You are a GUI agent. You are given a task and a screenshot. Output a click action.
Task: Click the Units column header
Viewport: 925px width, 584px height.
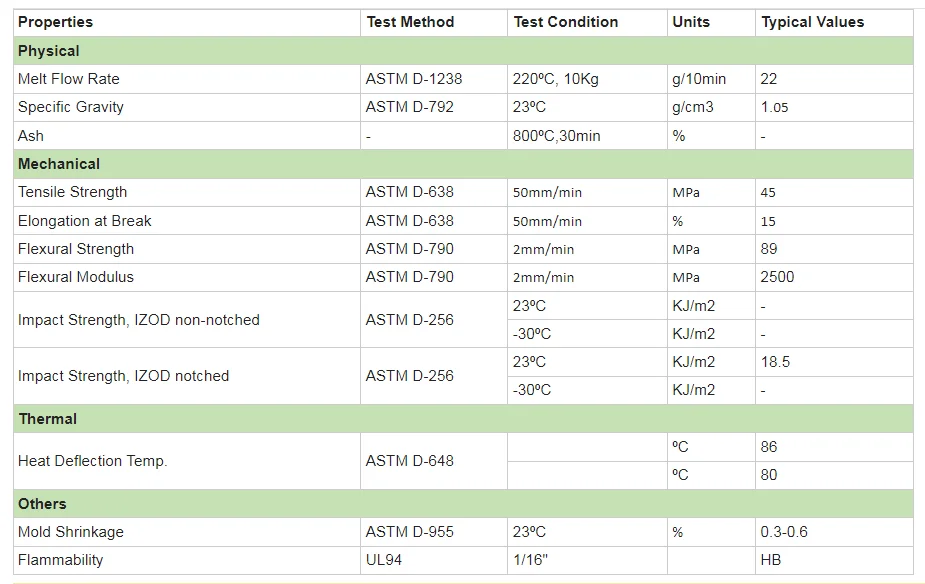tap(691, 22)
